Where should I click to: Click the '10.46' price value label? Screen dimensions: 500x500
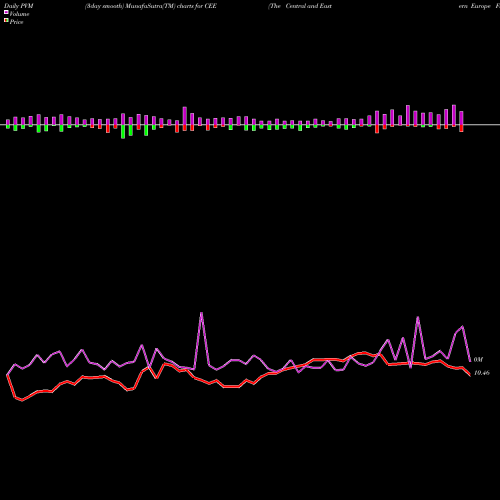pos(482,373)
